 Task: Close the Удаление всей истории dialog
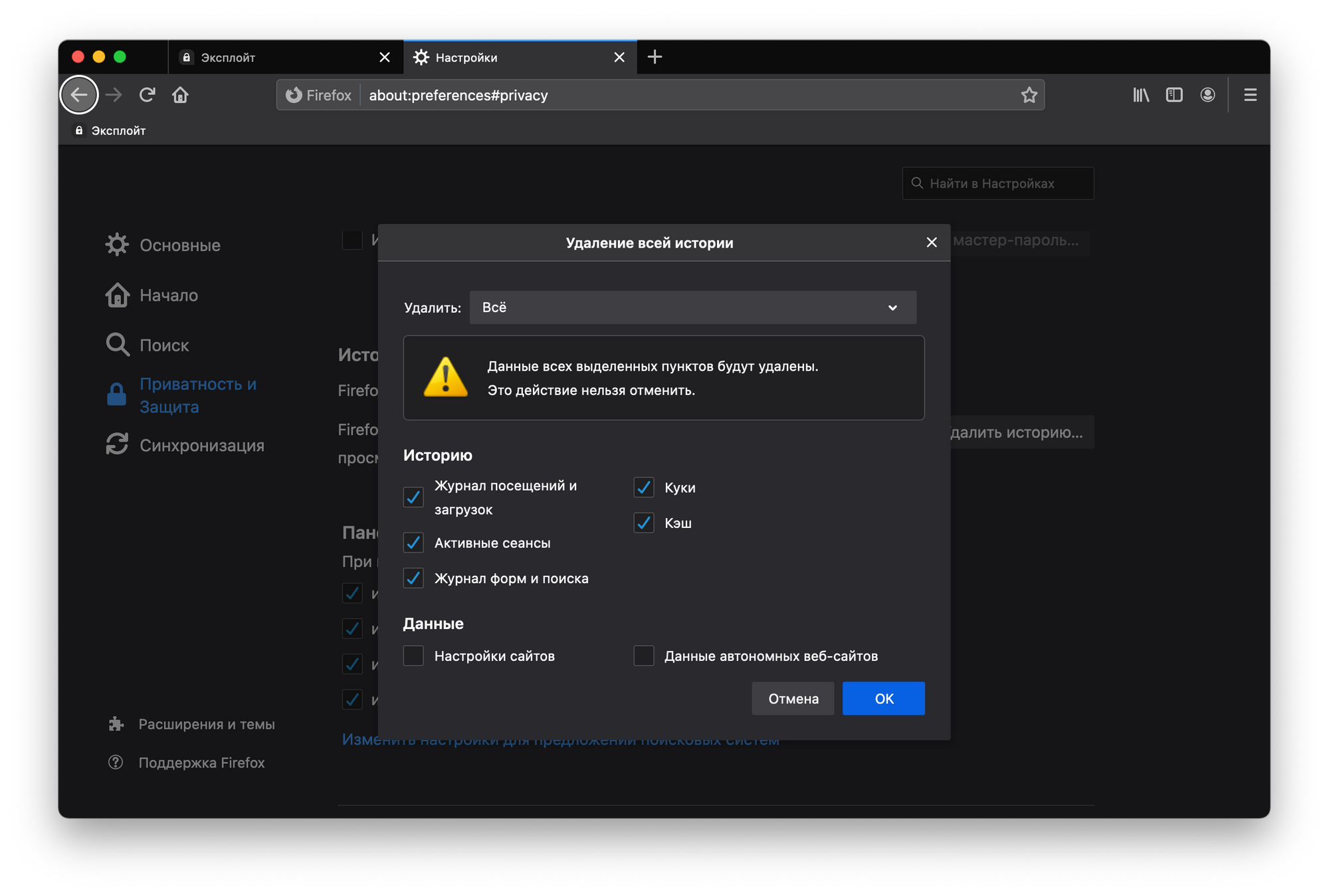[931, 242]
